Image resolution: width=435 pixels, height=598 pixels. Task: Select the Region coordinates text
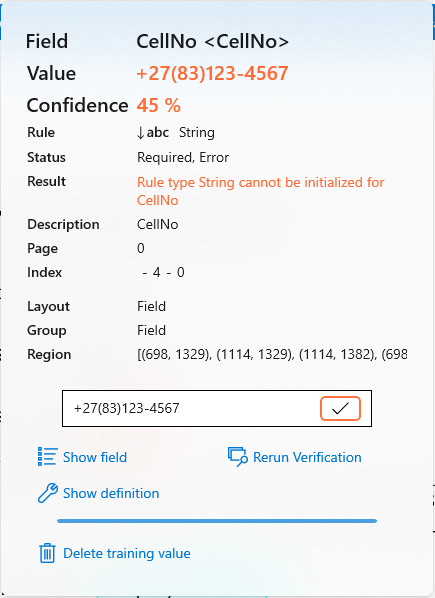(272, 354)
